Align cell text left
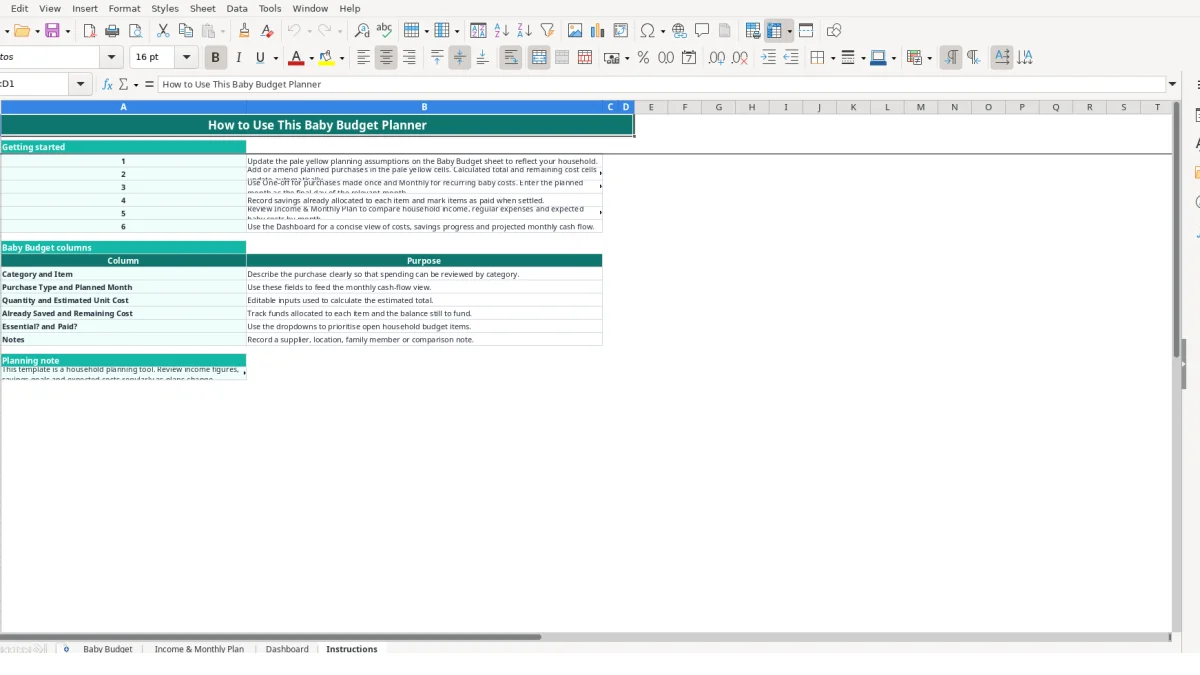The image size is (1200, 675). coord(363,58)
